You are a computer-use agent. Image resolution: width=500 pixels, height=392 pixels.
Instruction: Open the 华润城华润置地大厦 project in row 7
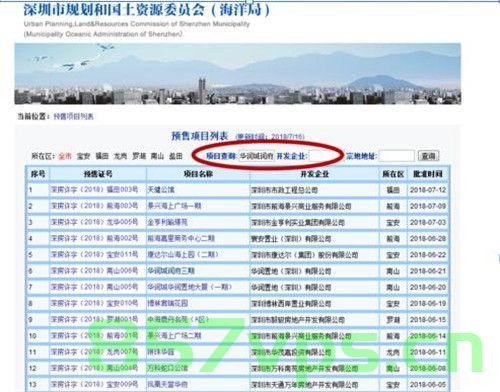coord(190,287)
